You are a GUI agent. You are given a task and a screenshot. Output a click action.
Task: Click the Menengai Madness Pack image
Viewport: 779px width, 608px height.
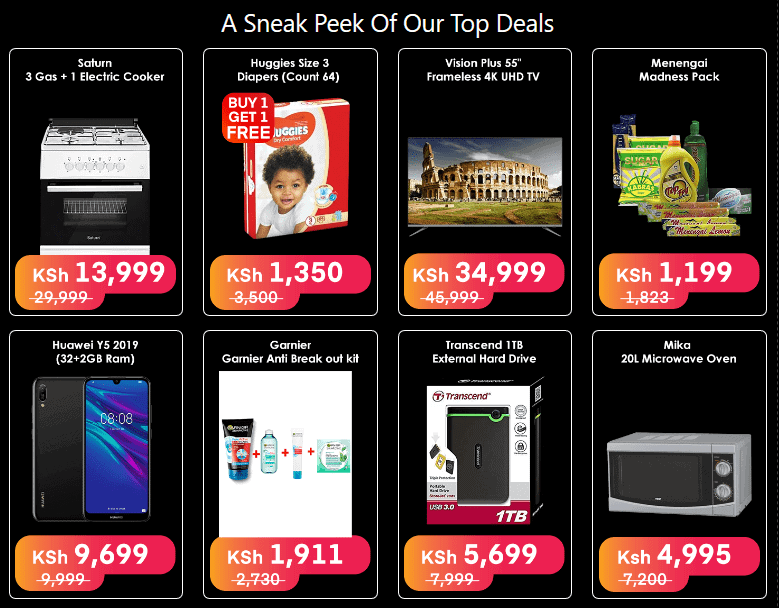[681, 176]
